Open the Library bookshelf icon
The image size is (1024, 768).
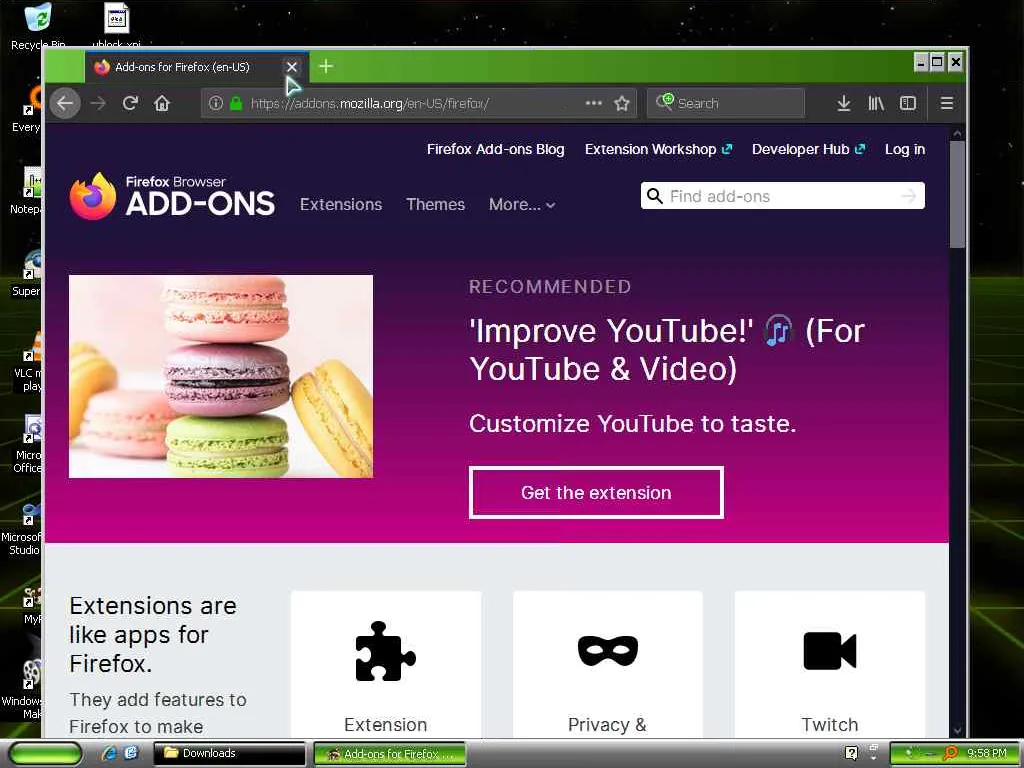click(x=876, y=103)
